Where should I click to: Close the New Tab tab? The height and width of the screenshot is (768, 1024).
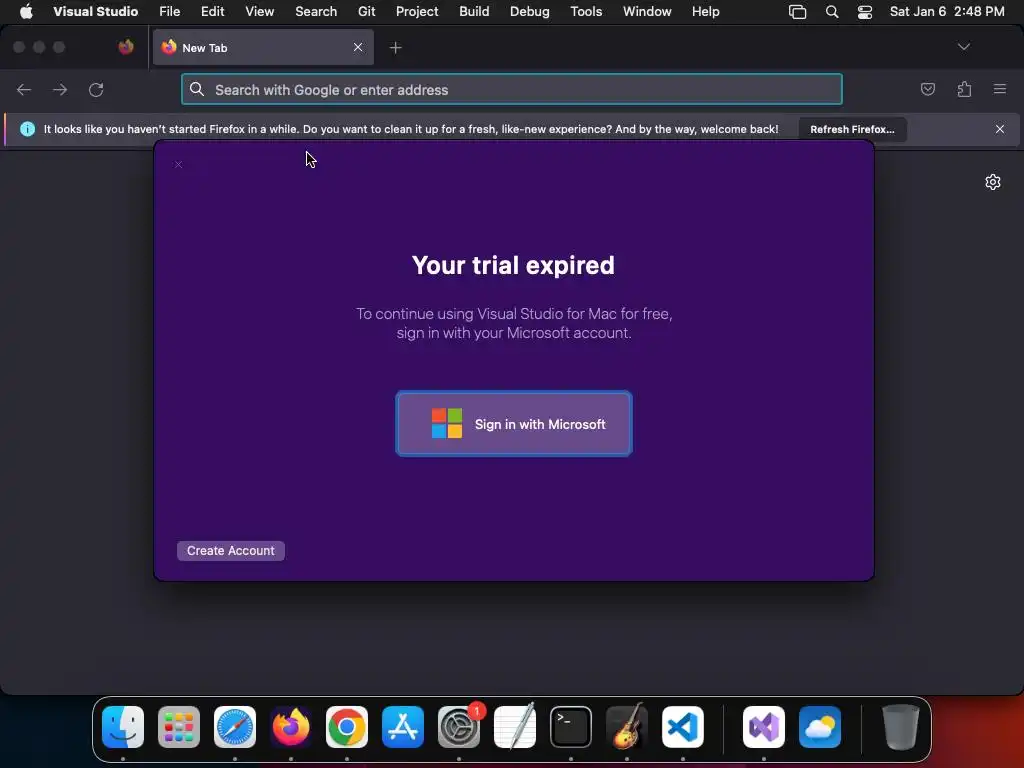point(358,48)
